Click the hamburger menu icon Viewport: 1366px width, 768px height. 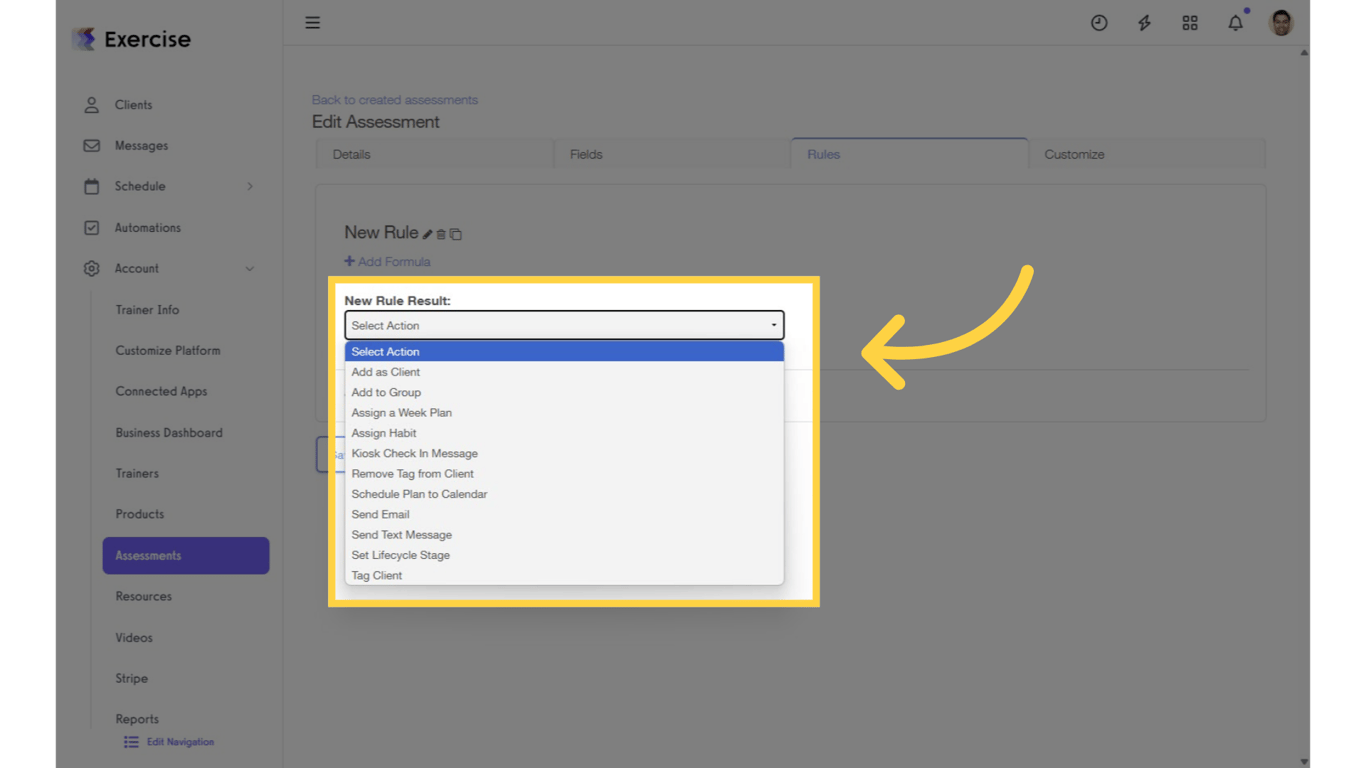[x=312, y=22]
